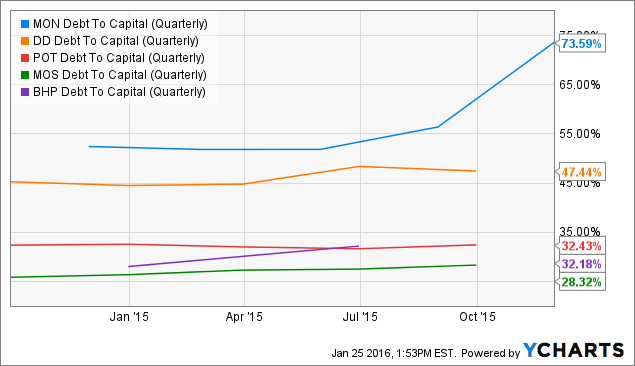Click the 32.18% BHP value tag
The image size is (635, 366).
click(582, 264)
